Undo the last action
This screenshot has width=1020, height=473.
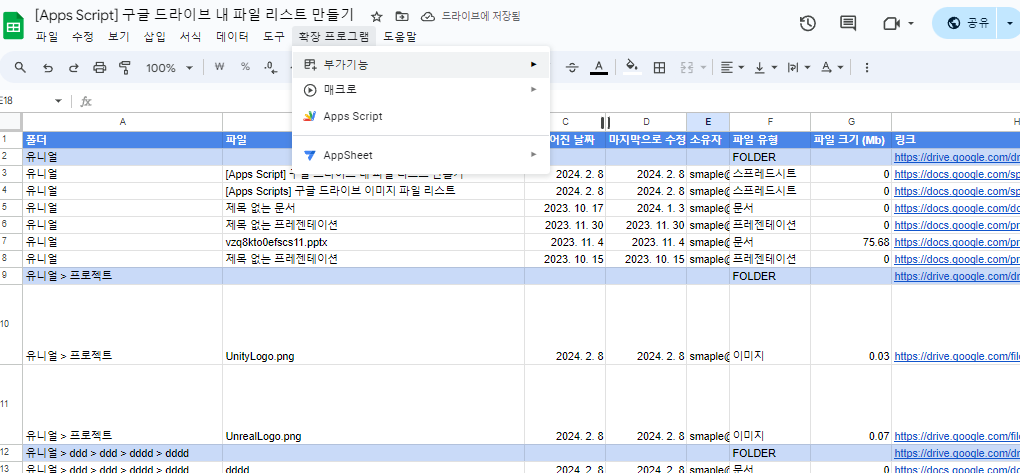[x=47, y=68]
